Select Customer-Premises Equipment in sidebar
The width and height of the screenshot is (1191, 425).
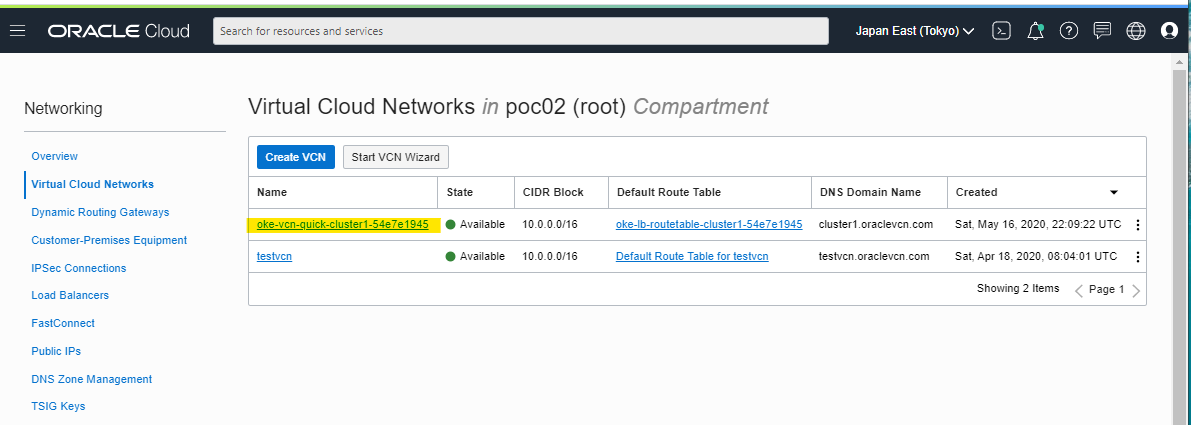pyautogui.click(x=109, y=241)
